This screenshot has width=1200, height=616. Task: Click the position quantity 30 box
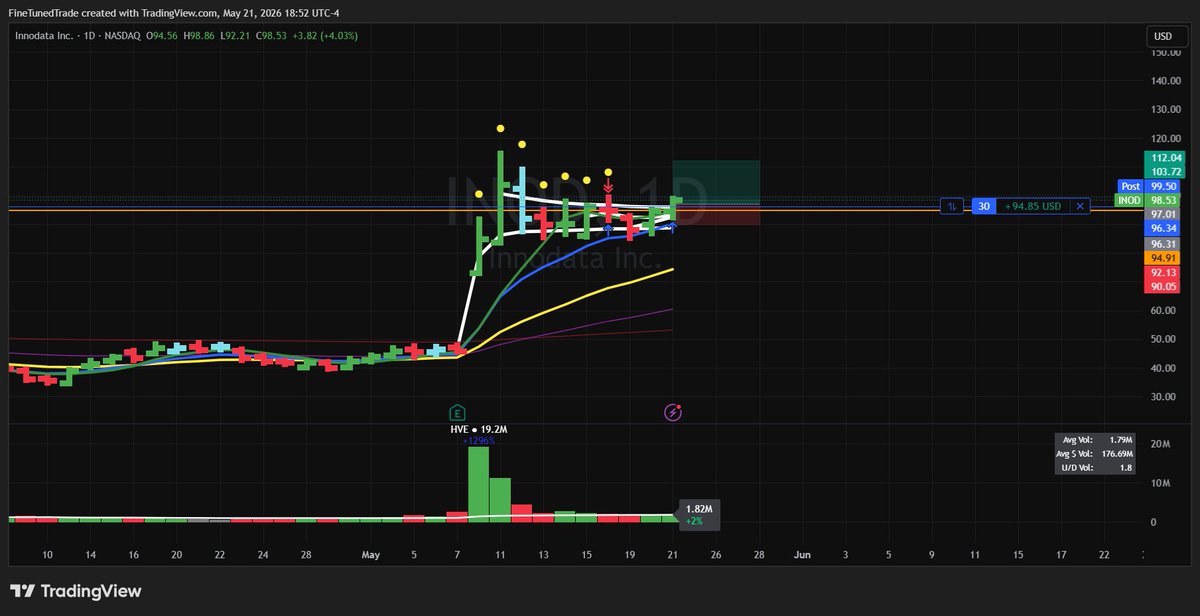[x=984, y=206]
